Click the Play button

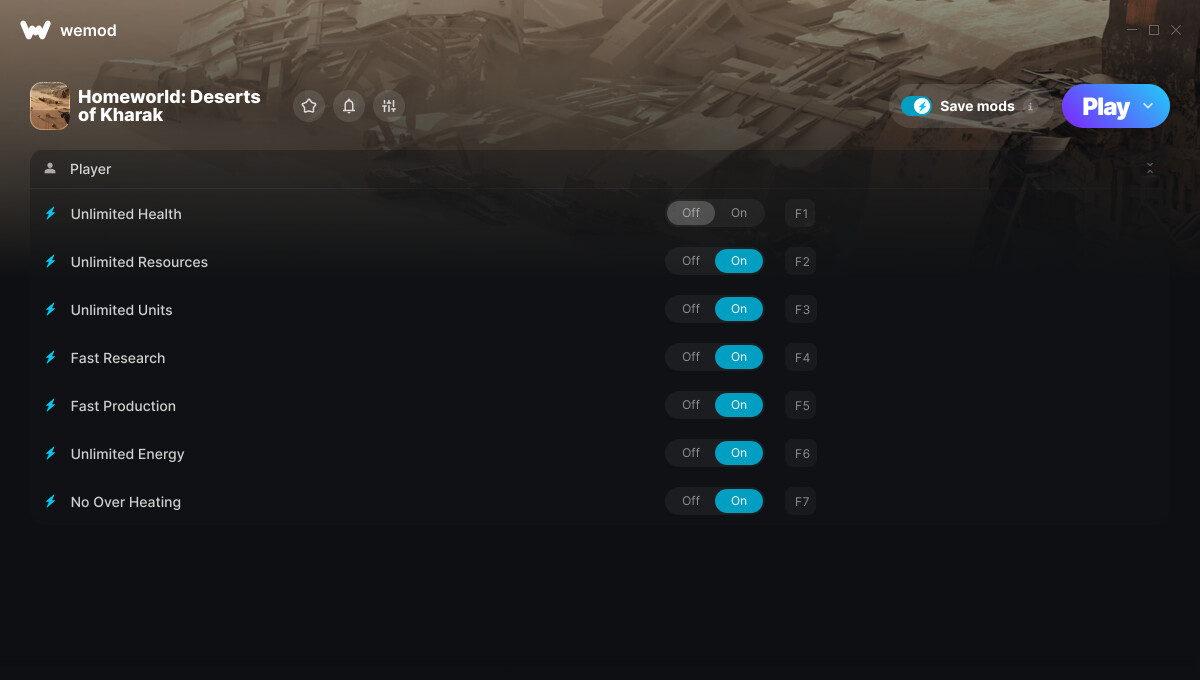[x=1105, y=106]
